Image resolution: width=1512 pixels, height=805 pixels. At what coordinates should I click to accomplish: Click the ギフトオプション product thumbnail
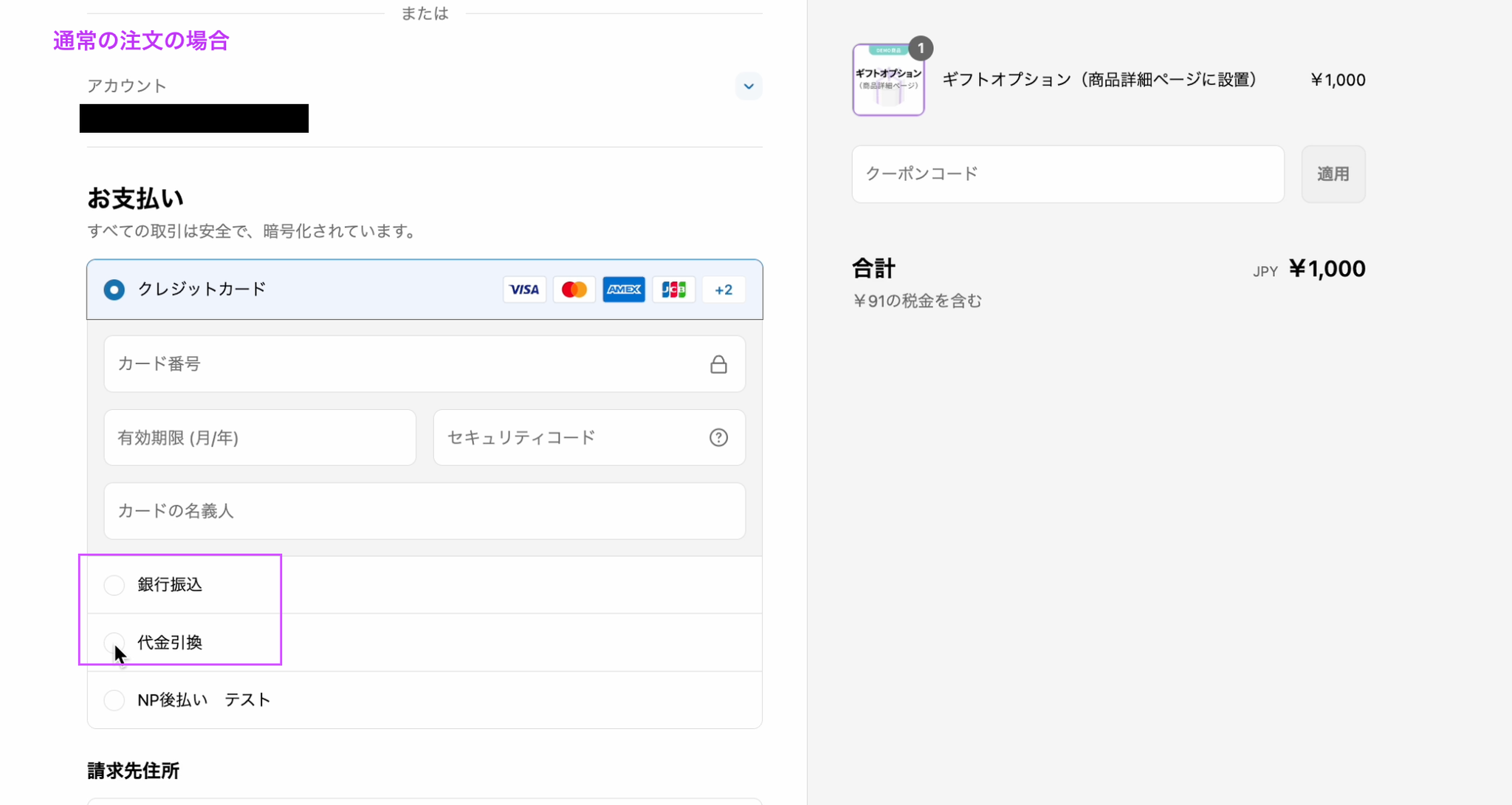click(888, 80)
